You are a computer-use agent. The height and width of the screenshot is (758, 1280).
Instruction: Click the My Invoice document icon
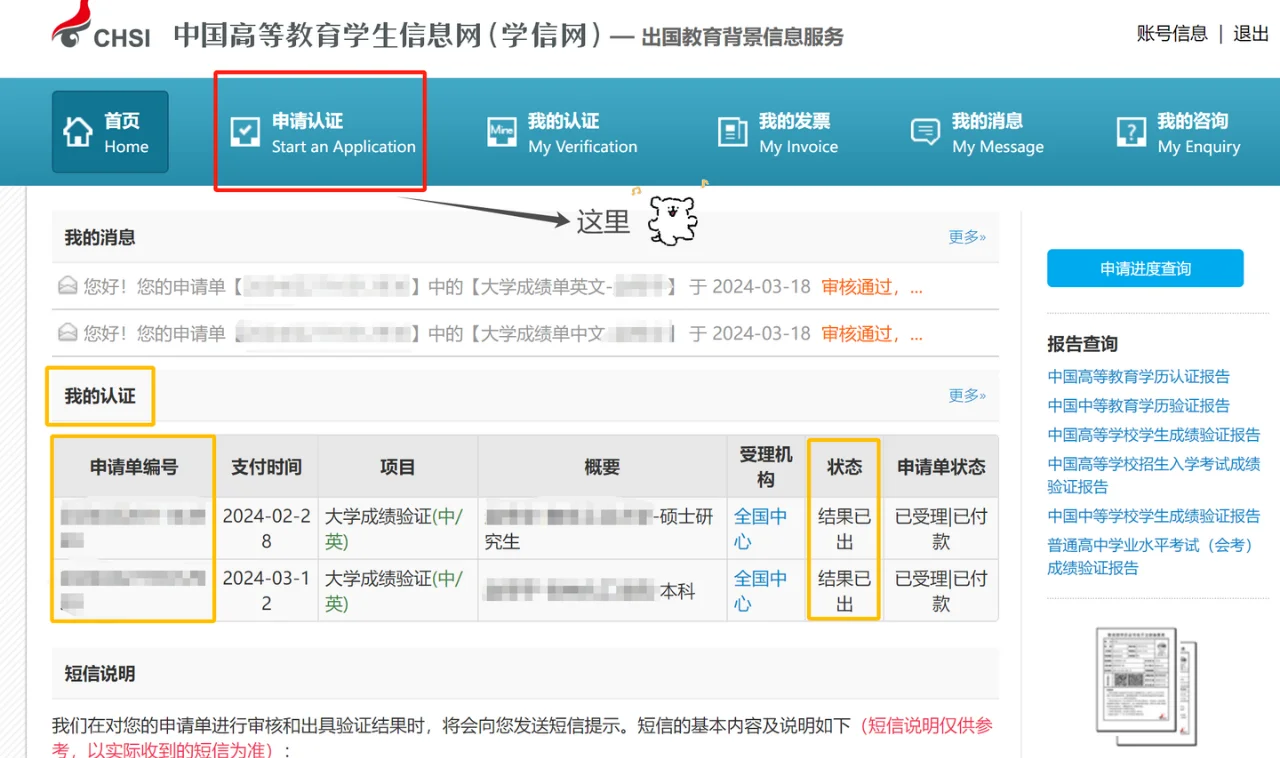click(x=733, y=132)
